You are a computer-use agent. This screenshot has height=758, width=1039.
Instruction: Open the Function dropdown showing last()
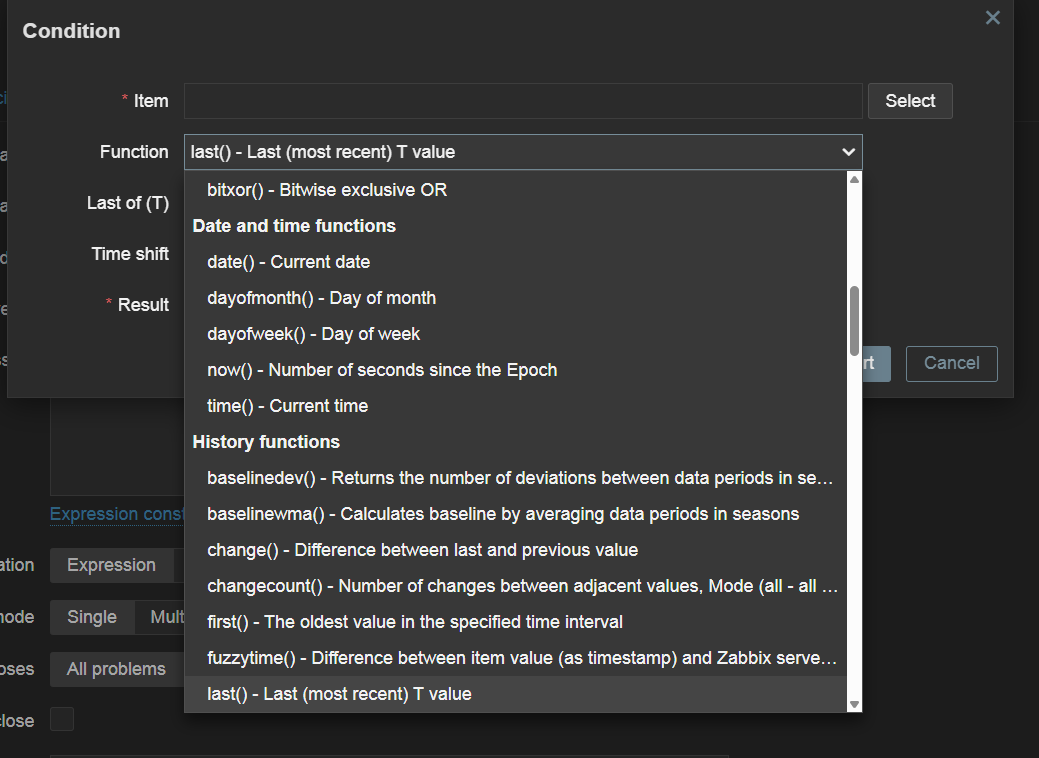523,152
